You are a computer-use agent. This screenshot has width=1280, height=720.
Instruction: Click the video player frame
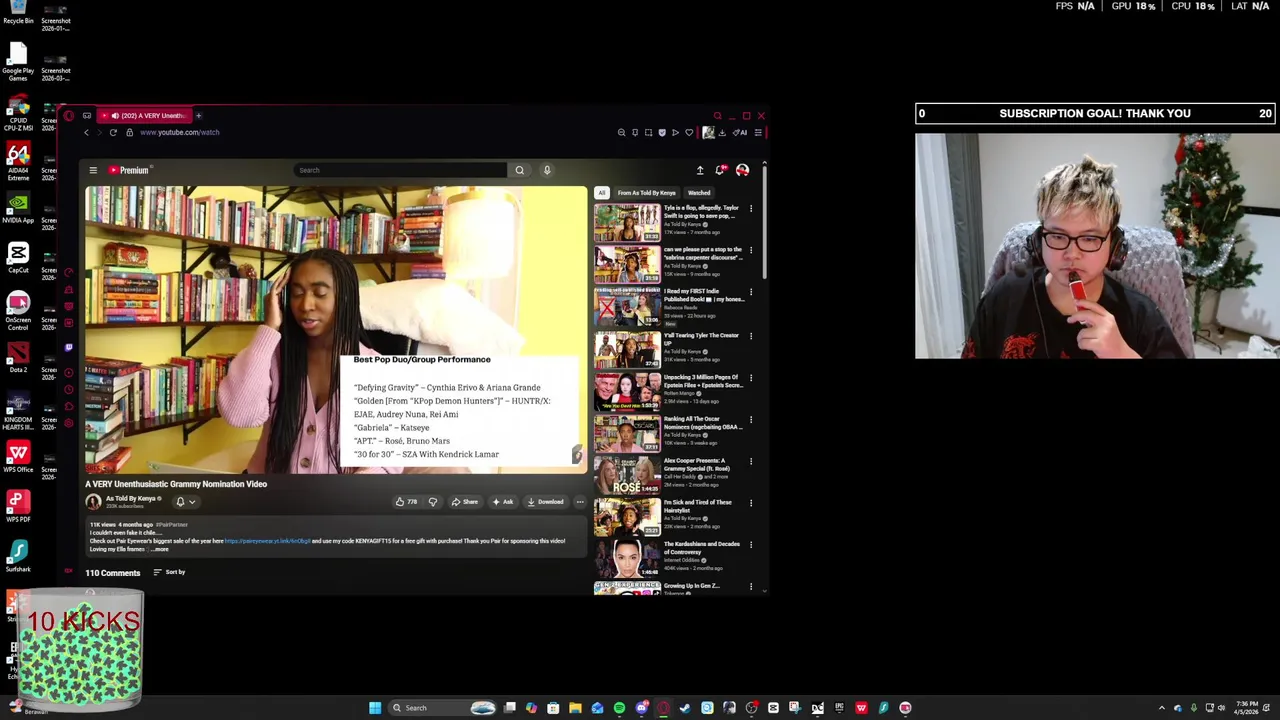pyautogui.click(x=336, y=330)
